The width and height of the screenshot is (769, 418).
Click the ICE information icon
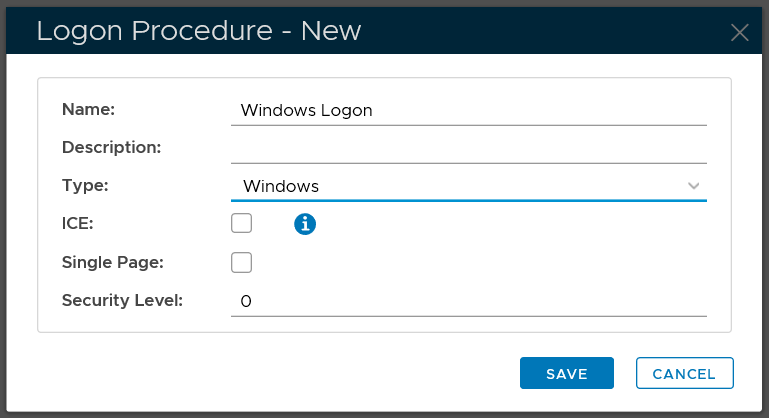coord(305,224)
